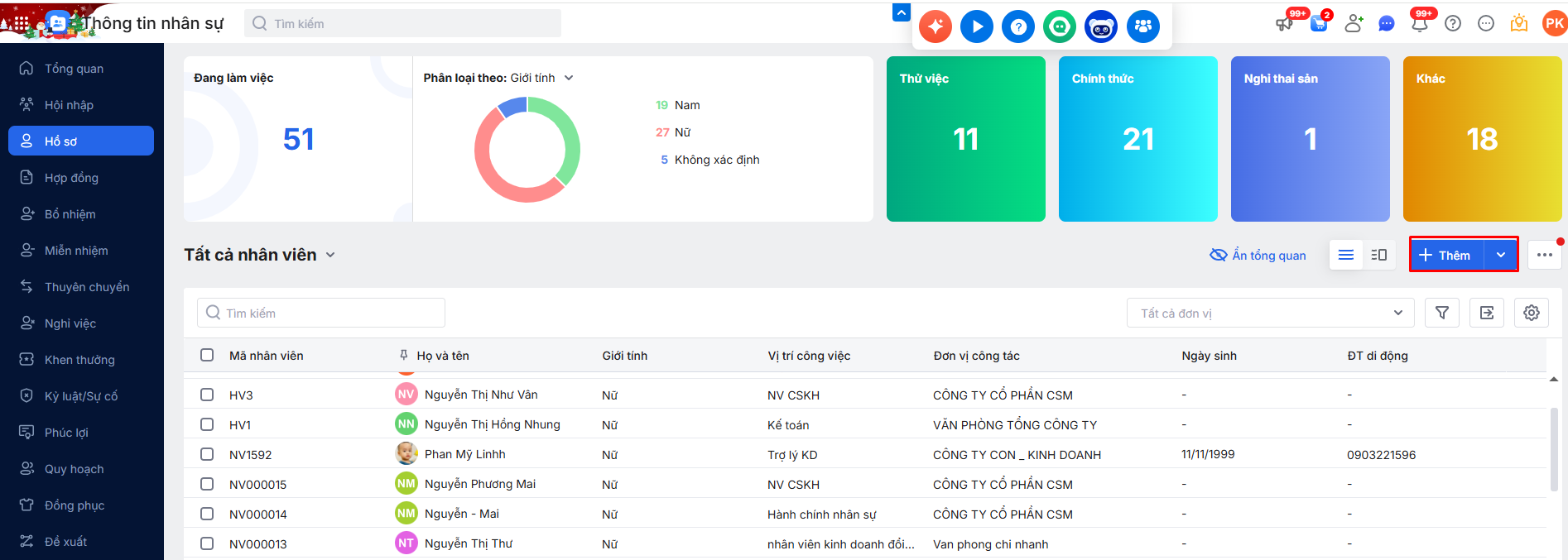
Task: Open the shopping cart icon
Action: (x=1319, y=23)
